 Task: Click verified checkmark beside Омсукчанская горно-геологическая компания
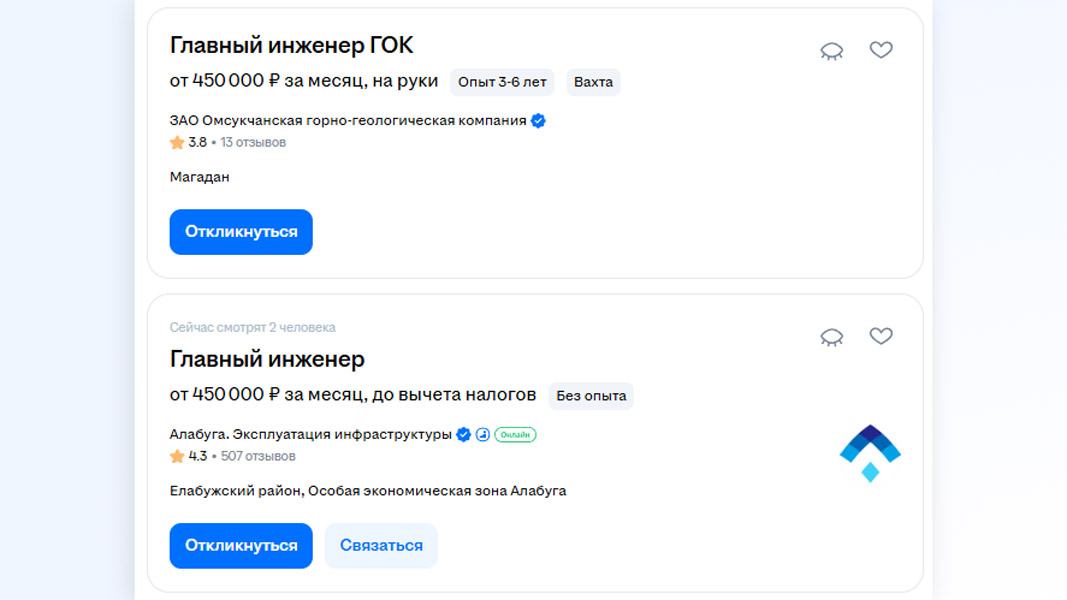click(538, 121)
